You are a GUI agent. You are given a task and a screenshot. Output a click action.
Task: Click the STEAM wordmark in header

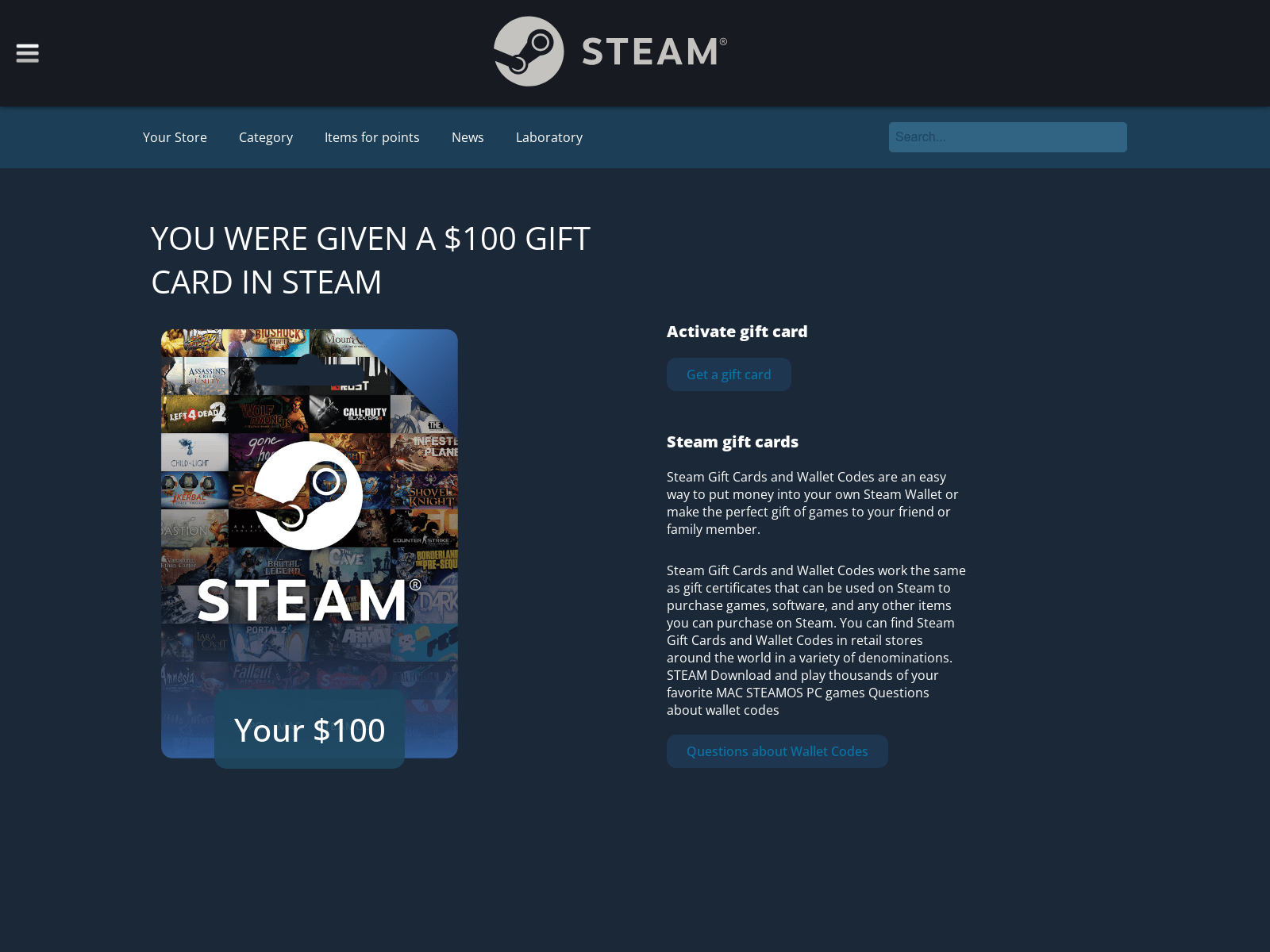(654, 52)
